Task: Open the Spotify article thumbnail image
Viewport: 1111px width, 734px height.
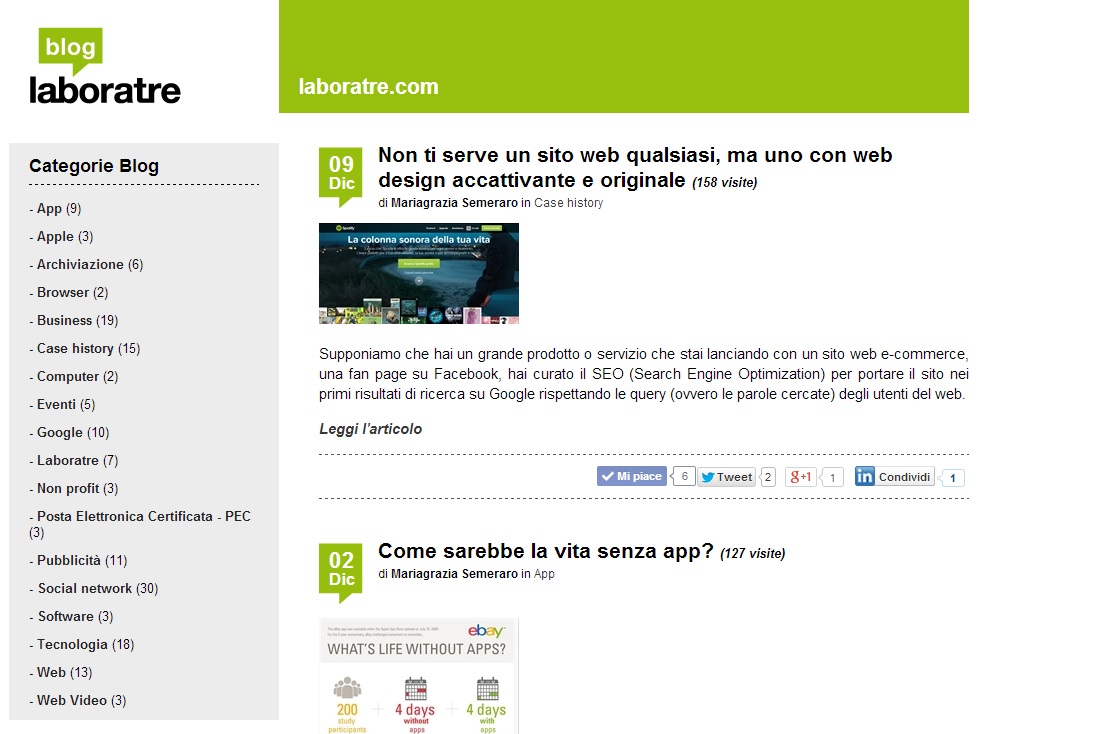Action: click(x=418, y=273)
